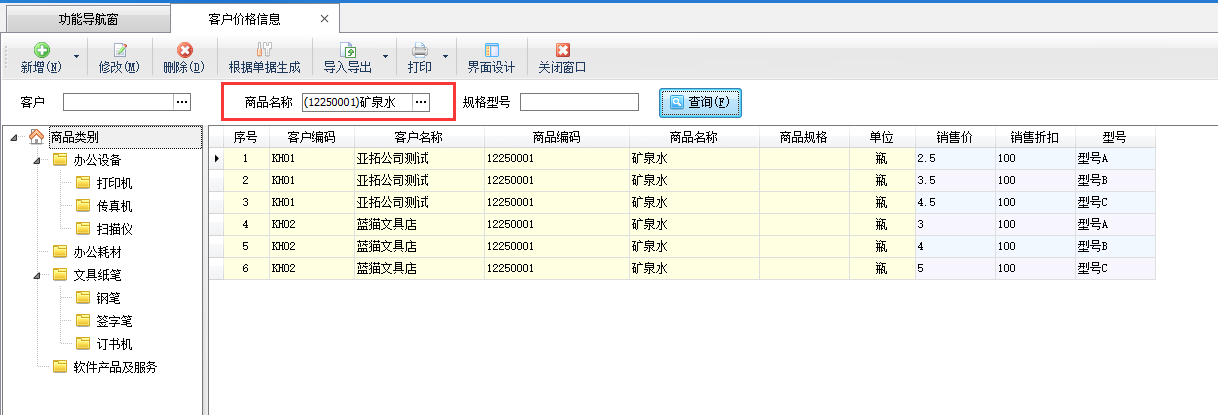Click the 查询(F) search button
Screen dimensions: 1218x415
(x=700, y=102)
